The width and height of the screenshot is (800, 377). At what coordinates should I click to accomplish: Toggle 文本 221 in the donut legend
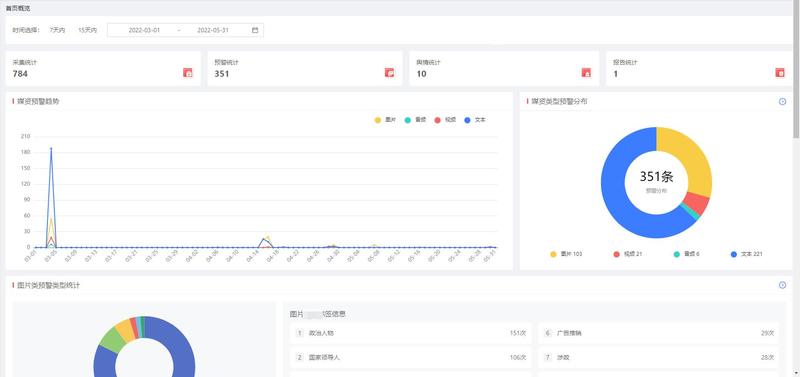click(746, 254)
